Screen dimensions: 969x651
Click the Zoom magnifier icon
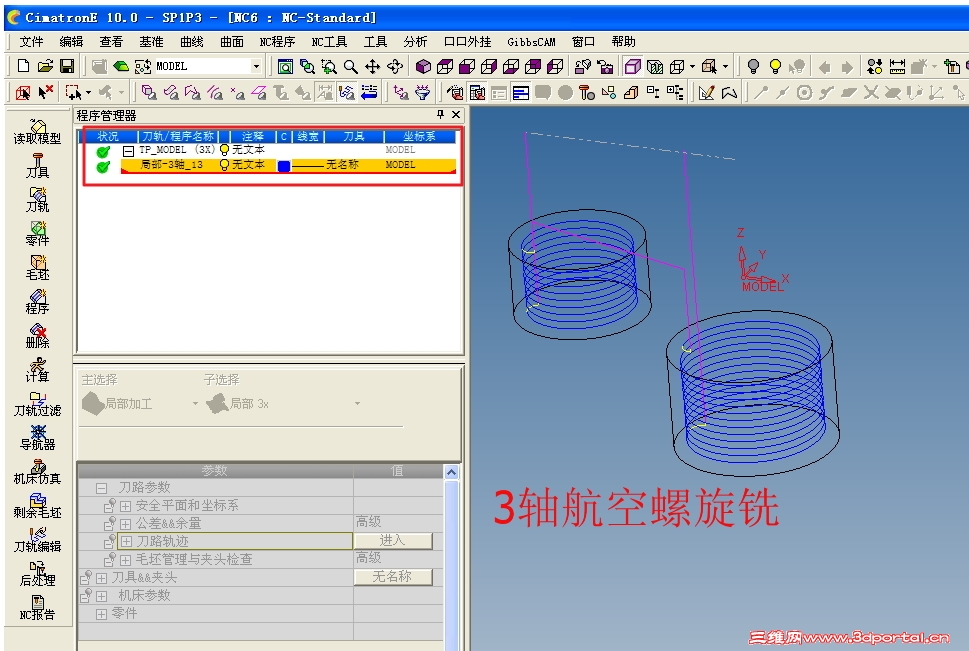click(350, 66)
